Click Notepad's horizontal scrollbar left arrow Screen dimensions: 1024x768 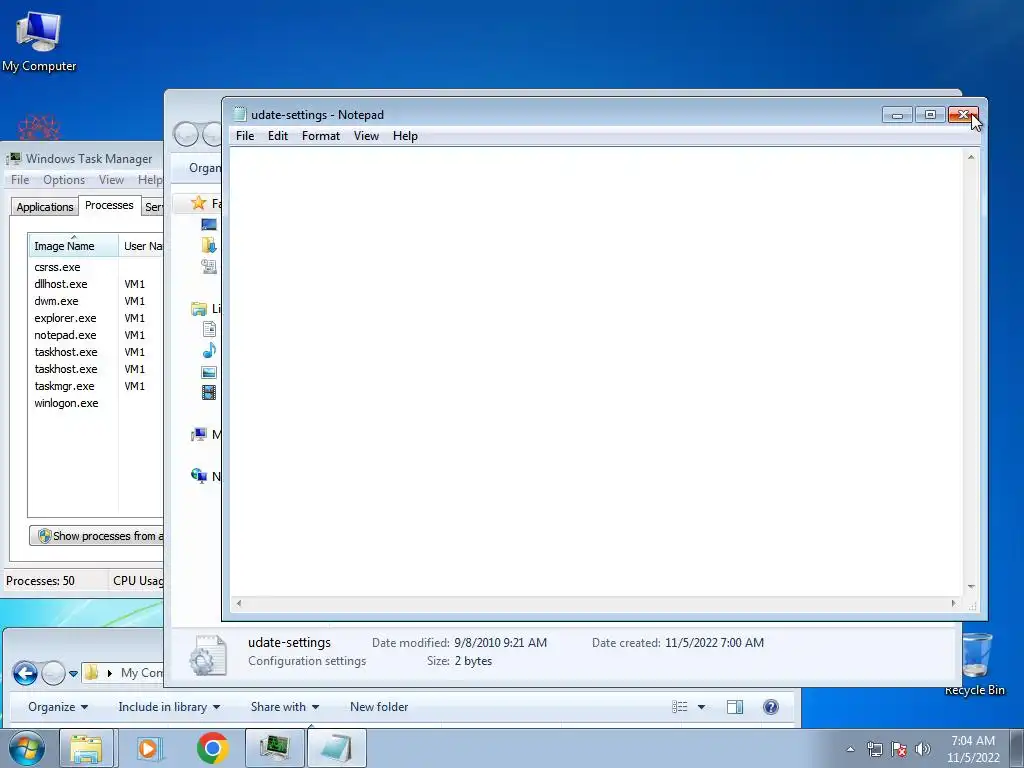click(239, 603)
